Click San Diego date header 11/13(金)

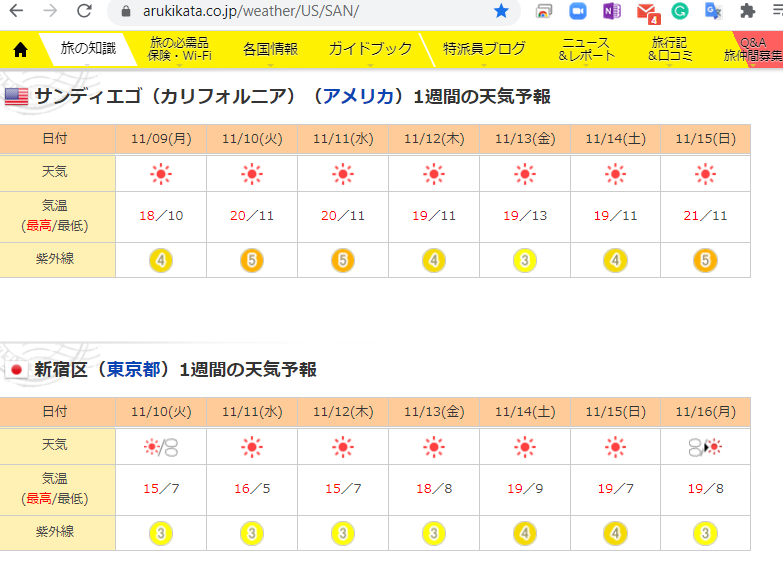[x=525, y=139]
